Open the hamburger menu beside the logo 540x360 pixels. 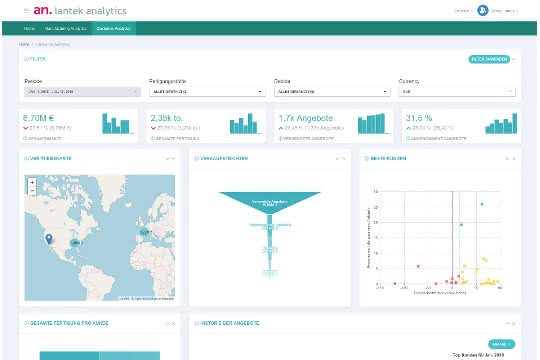26,11
